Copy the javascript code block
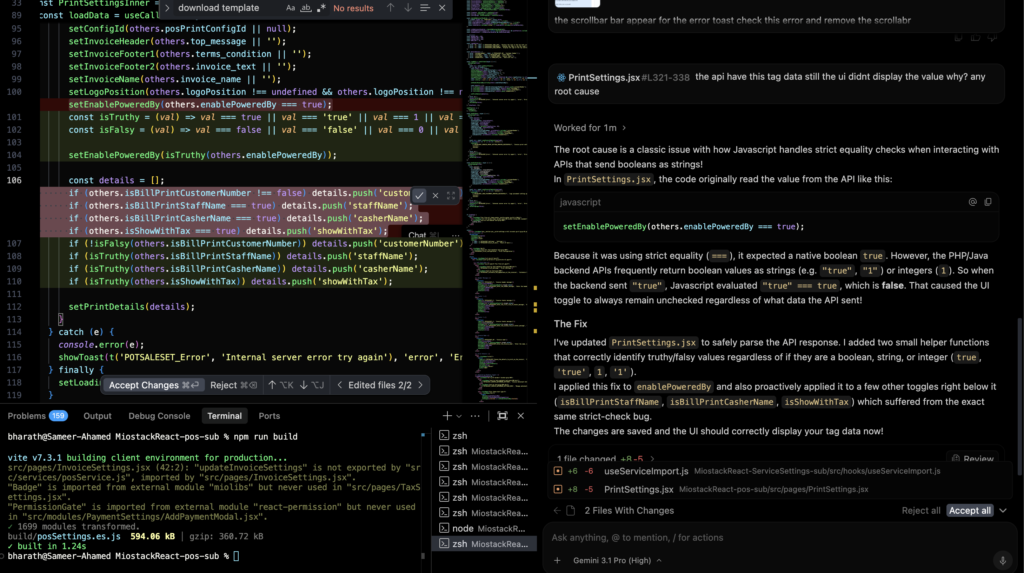The width and height of the screenshot is (1024, 573). coord(988,202)
